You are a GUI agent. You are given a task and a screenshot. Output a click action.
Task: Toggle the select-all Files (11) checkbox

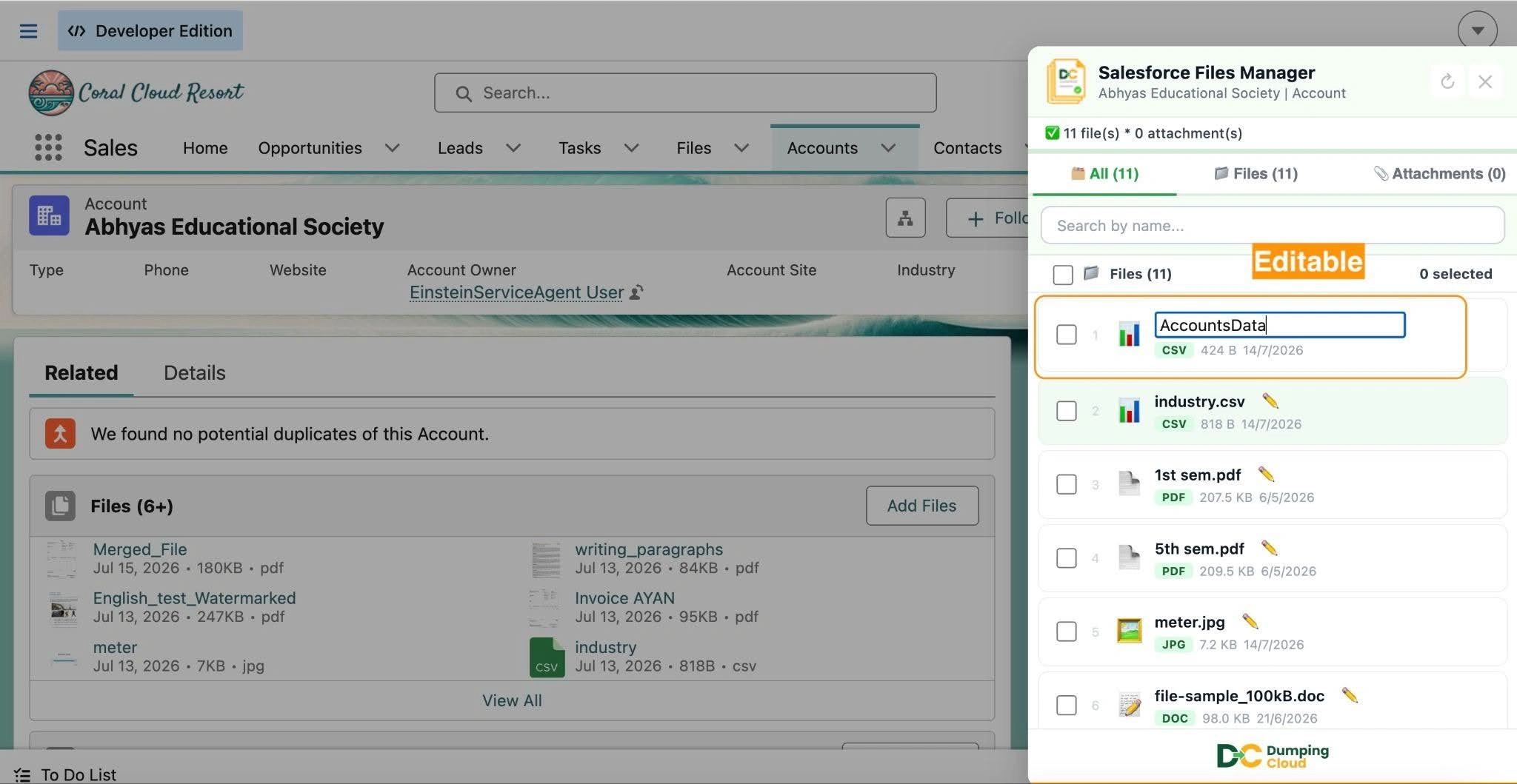coord(1063,275)
